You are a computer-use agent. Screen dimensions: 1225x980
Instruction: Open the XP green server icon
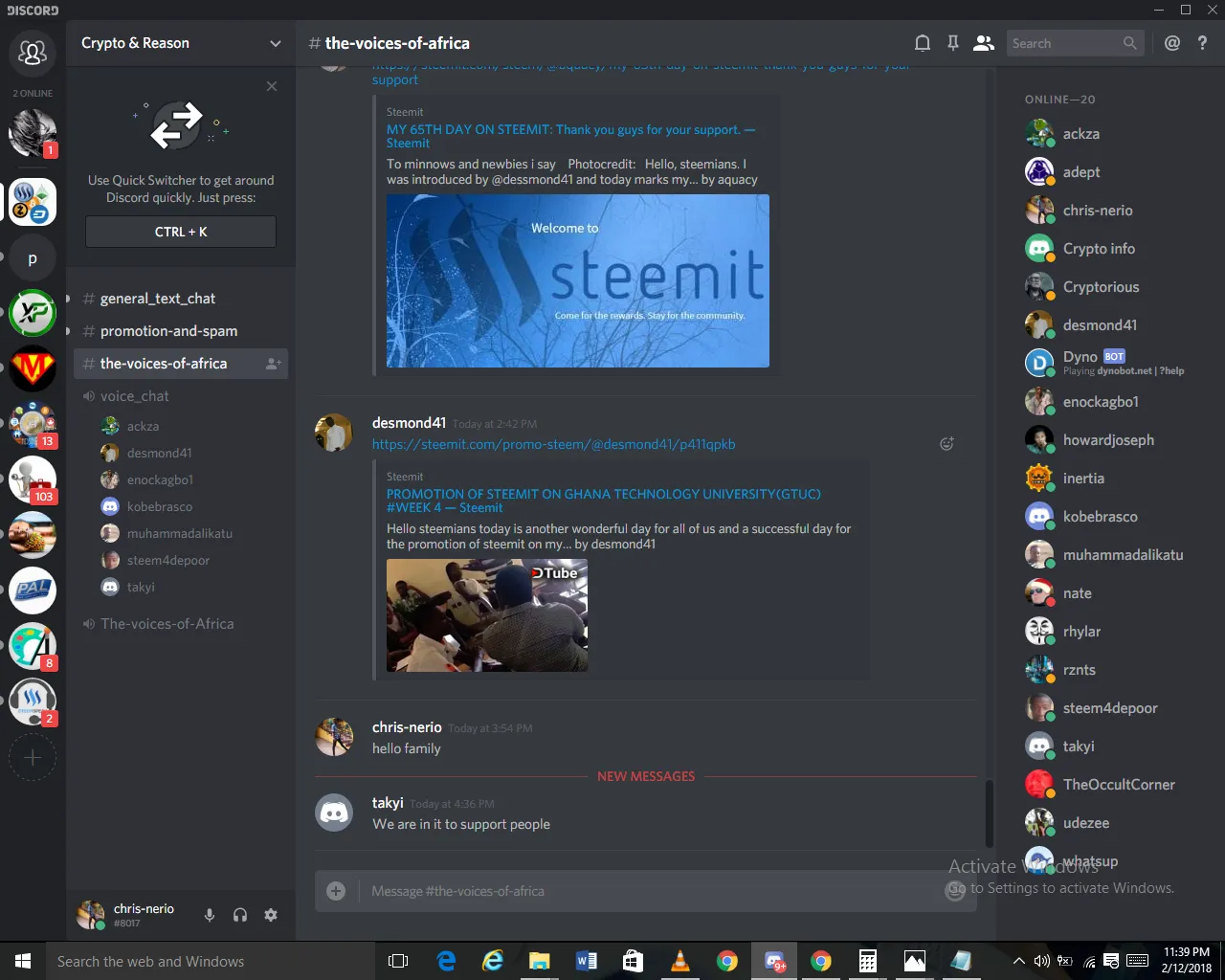pyautogui.click(x=33, y=313)
